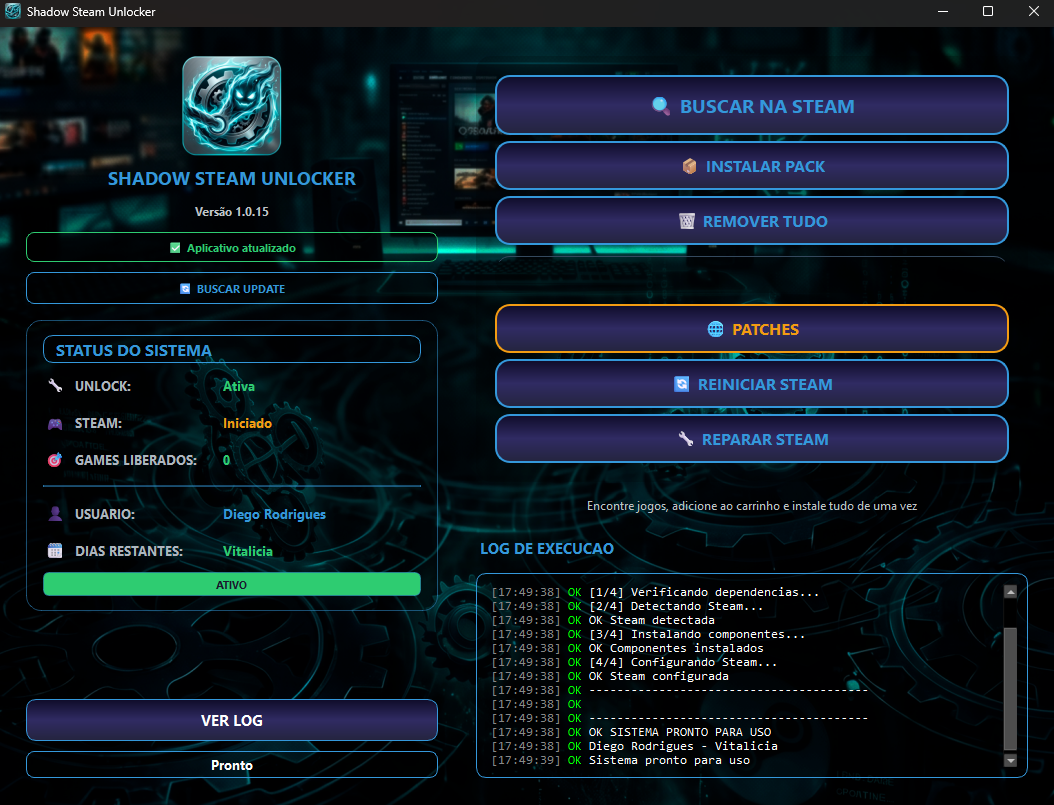Click log line '[1/4] Verificando dependencias...'

pos(704,592)
